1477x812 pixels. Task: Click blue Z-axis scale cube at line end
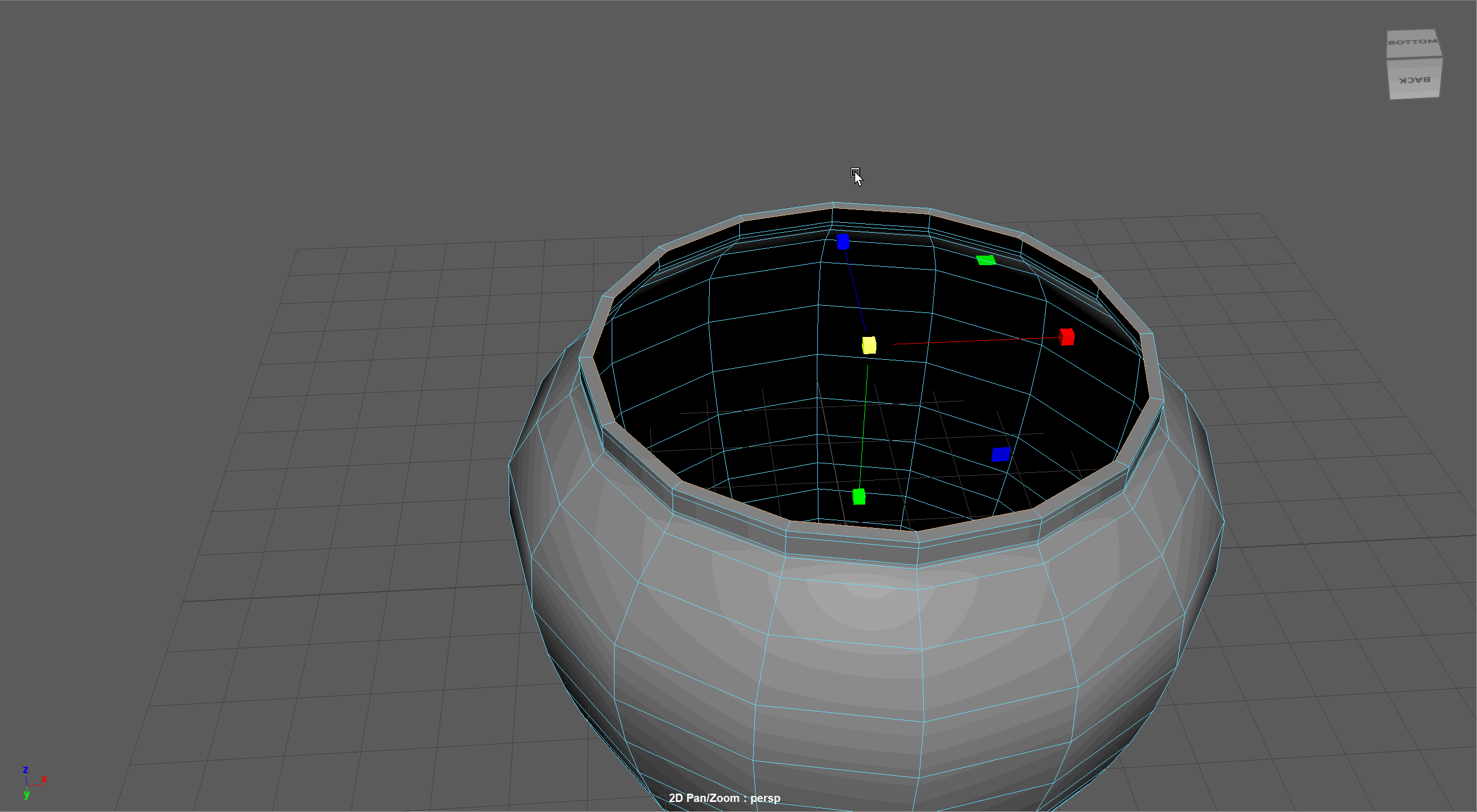click(x=842, y=241)
